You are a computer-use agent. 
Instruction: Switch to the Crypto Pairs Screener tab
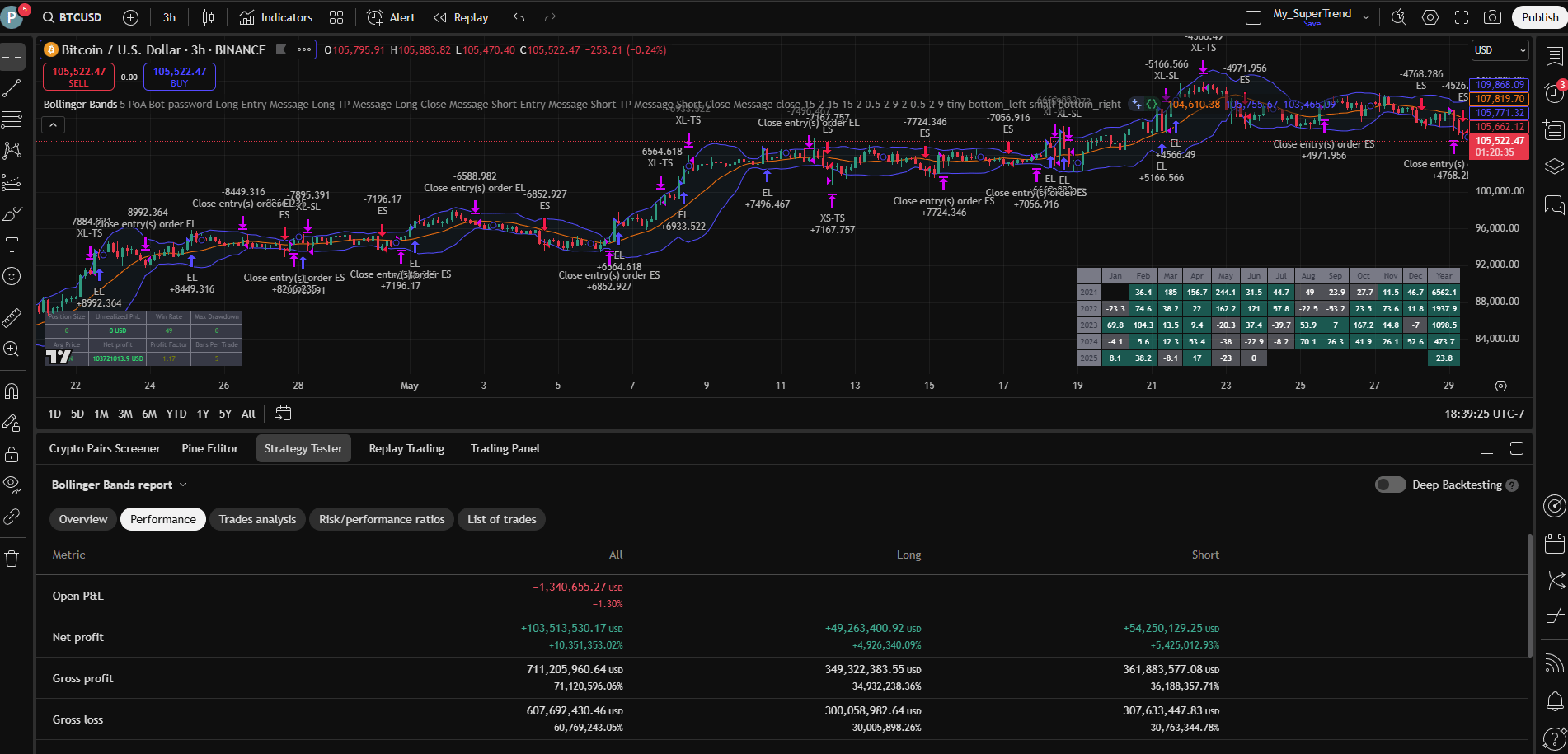click(x=105, y=448)
